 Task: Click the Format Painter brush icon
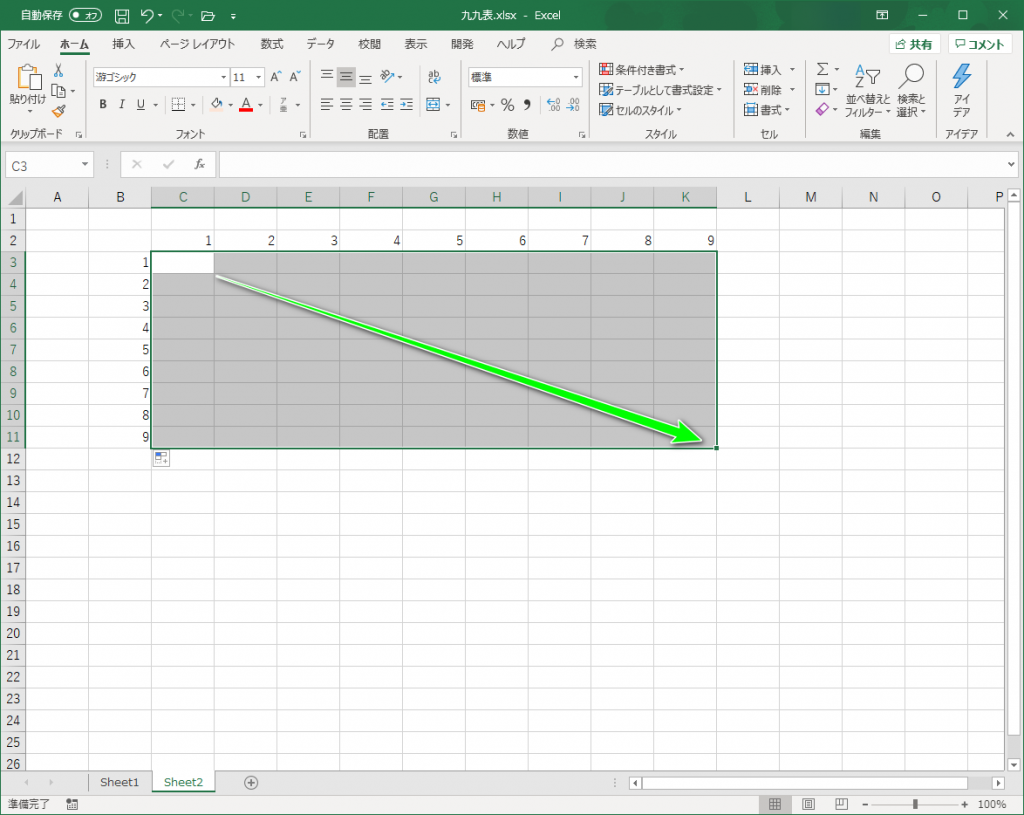[58, 111]
